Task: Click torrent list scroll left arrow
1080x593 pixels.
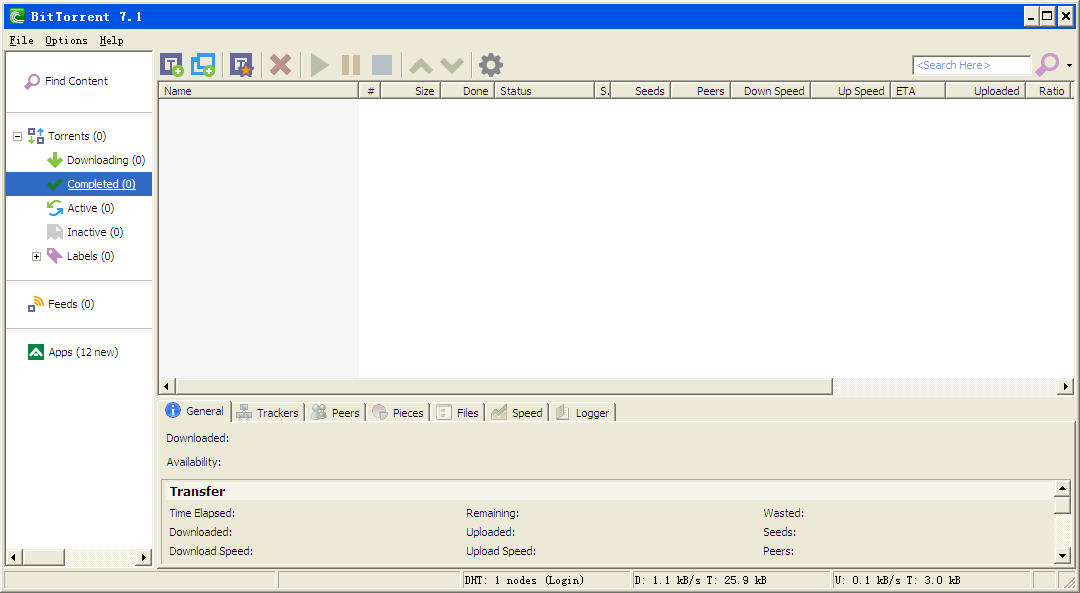Action: coord(167,386)
